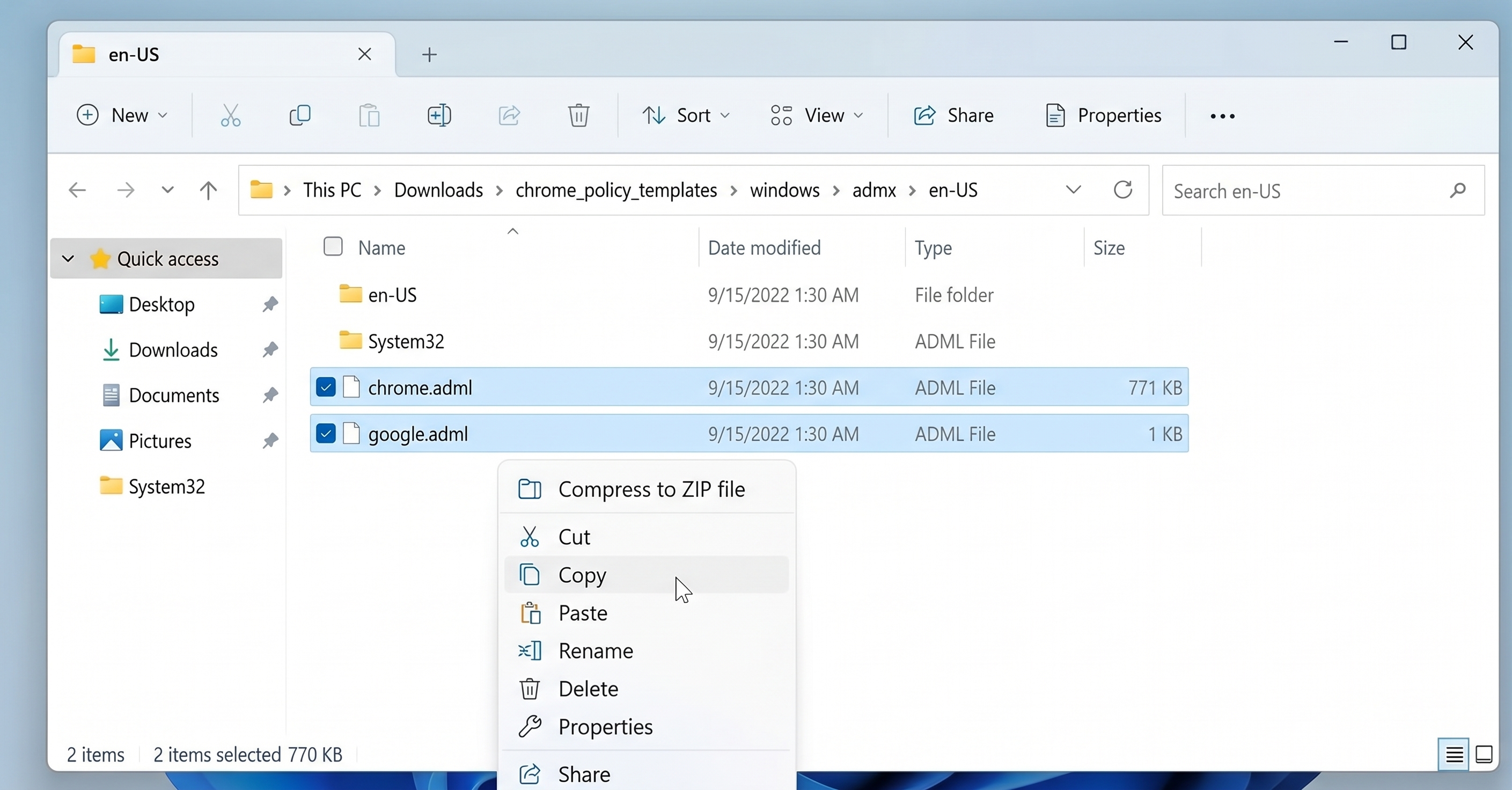Expand the New dropdown menu
1512x790 pixels.
[122, 115]
